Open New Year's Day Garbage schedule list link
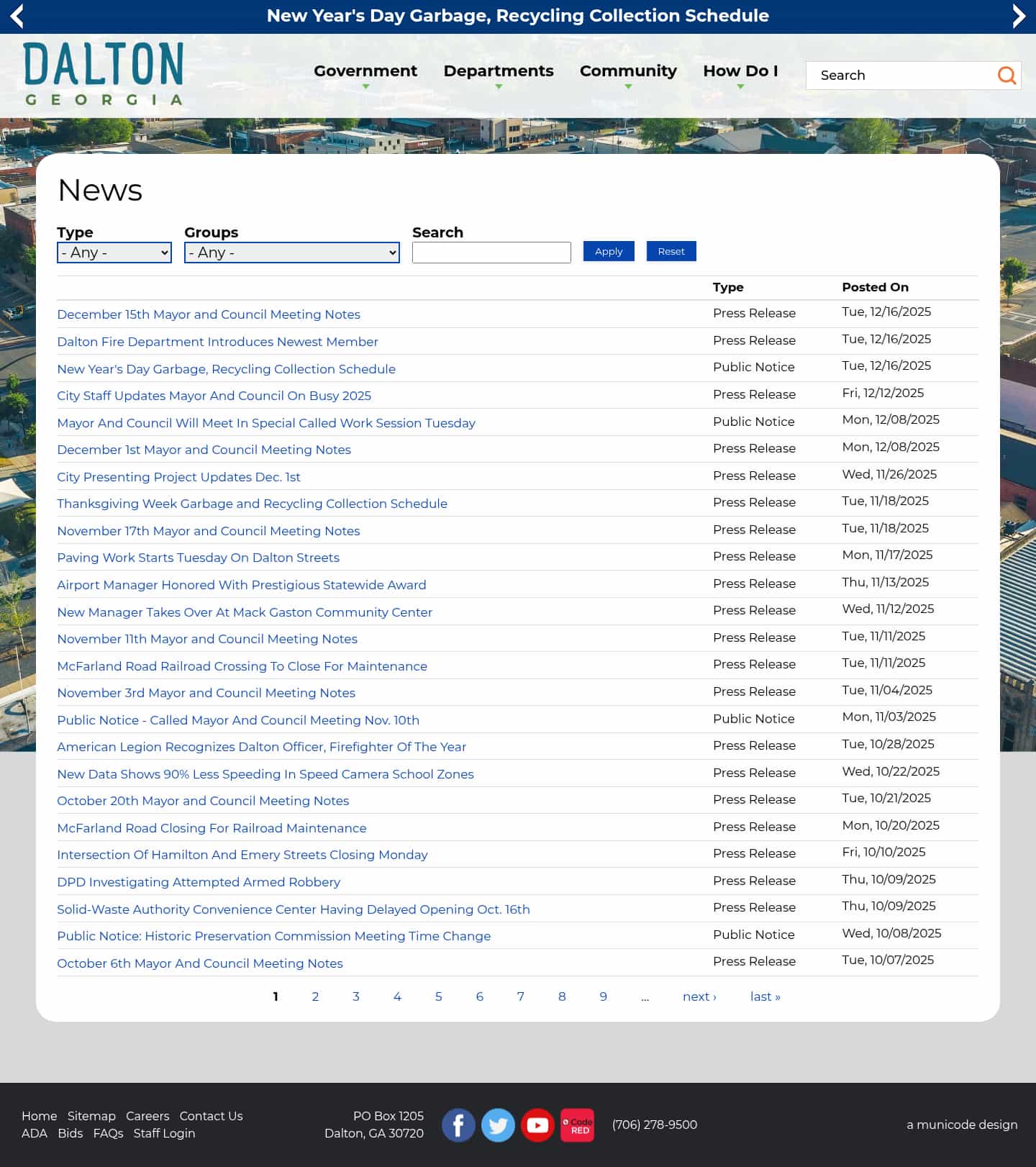Image resolution: width=1036 pixels, height=1167 pixels. [x=226, y=369]
